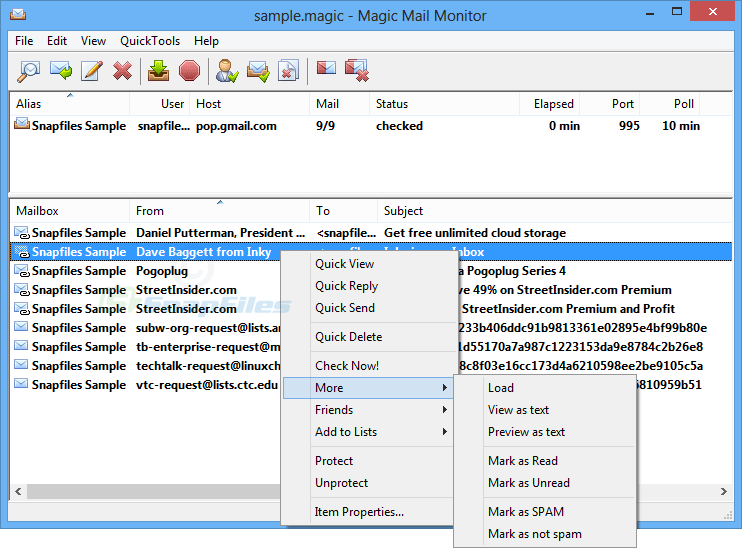Click the mailbox icon of Snapfiles Sample account
This screenshot has width=742, height=548.
coord(22,124)
